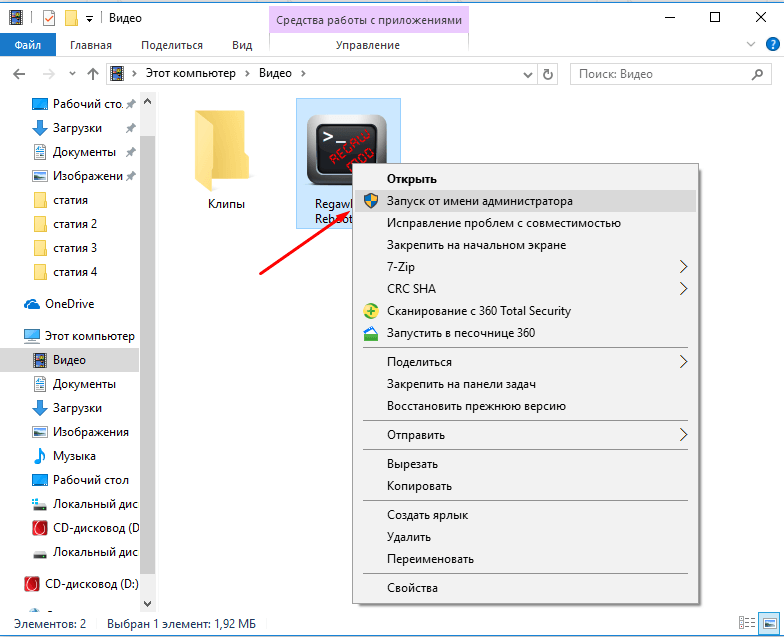
Task: Click the New folder icon in title bar
Action: tap(72, 18)
